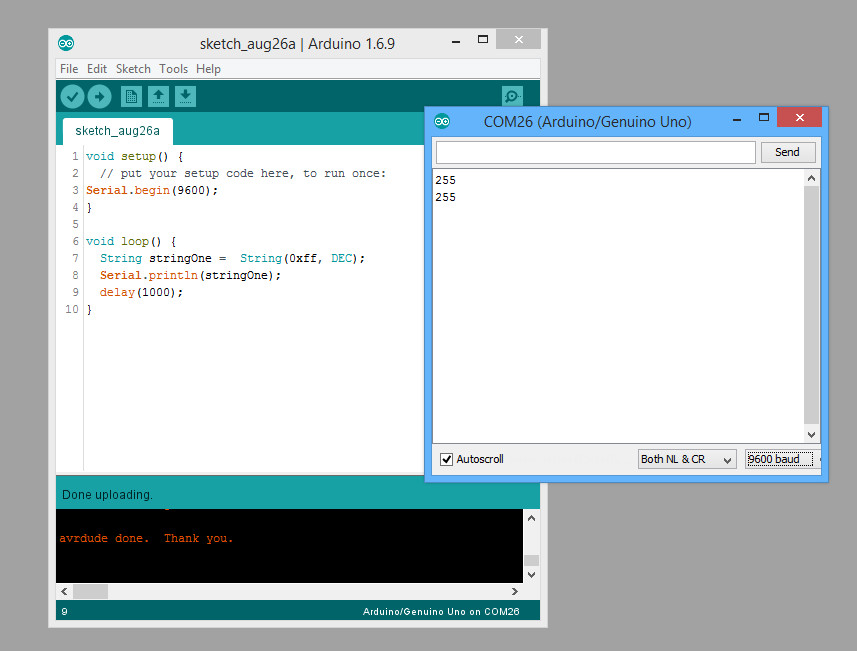This screenshot has height=651, width=857.
Task: Click line number 10 in the gutter
Action: (x=72, y=309)
